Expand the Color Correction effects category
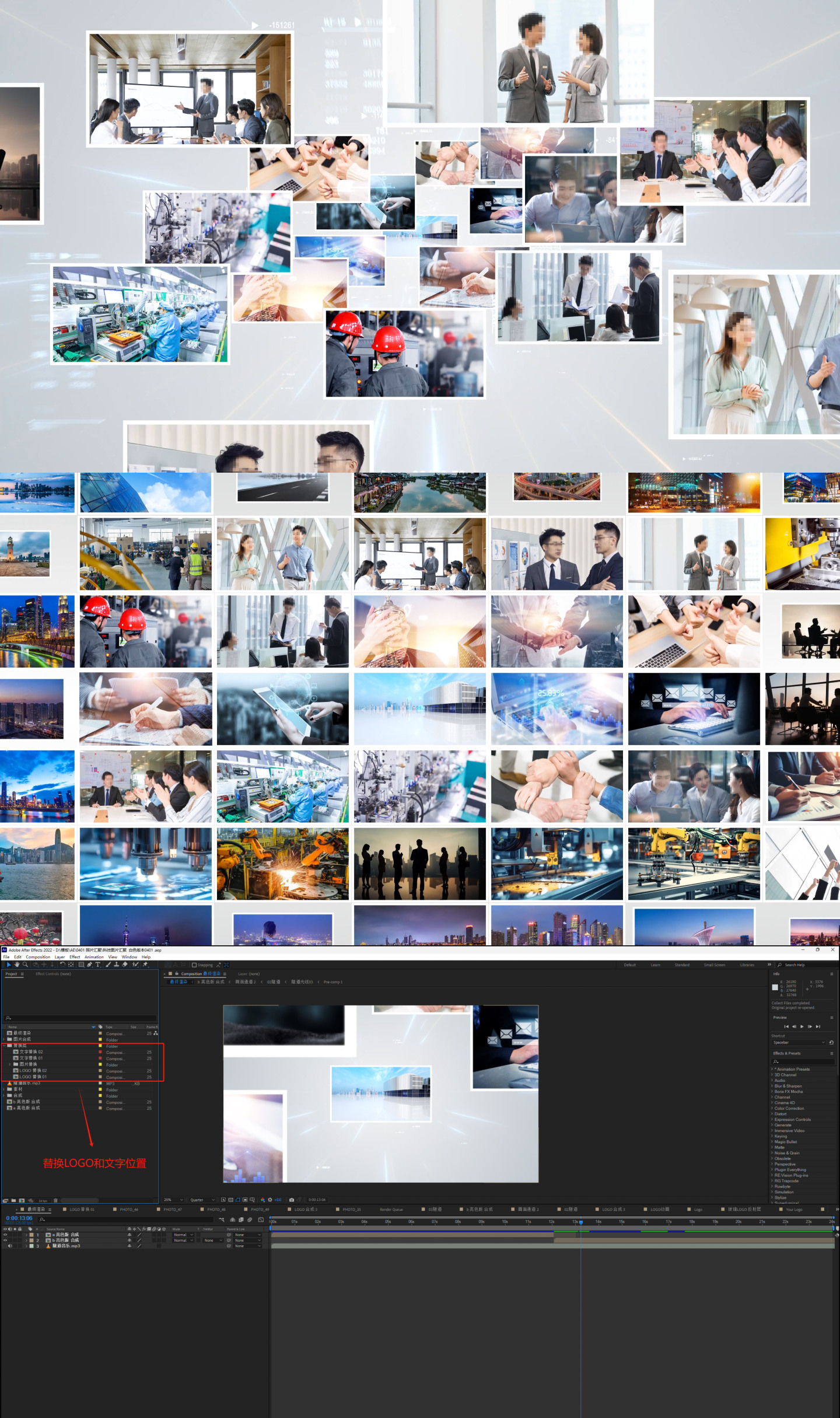This screenshot has height=1418, width=840. 772,1108
